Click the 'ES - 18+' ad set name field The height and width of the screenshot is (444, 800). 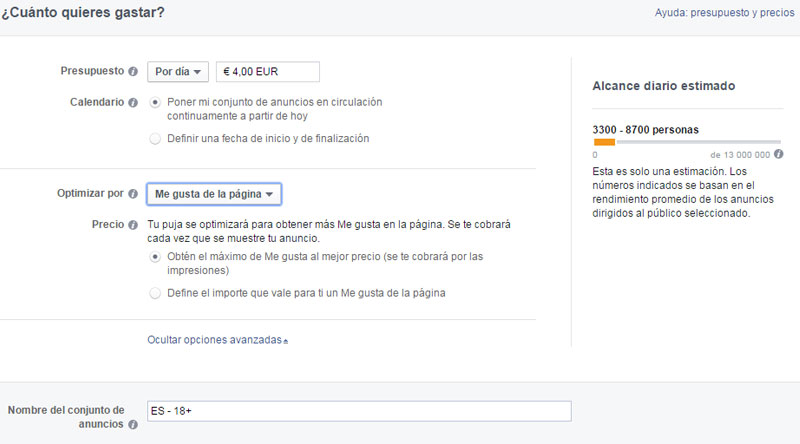pyautogui.click(x=359, y=411)
